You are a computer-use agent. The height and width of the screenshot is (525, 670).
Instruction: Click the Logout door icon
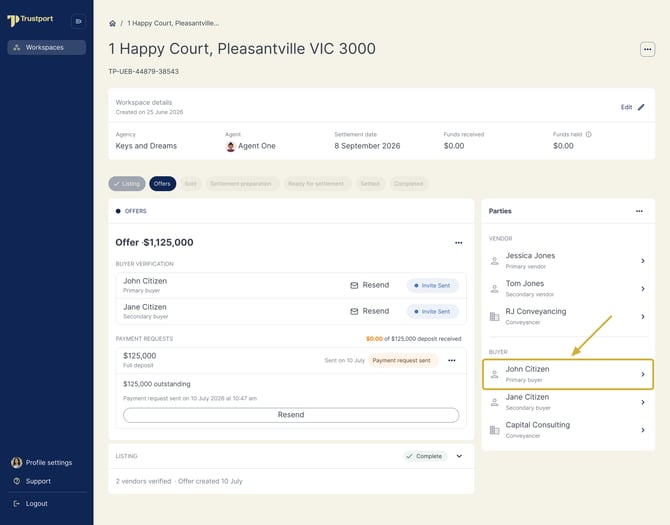tap(17, 504)
